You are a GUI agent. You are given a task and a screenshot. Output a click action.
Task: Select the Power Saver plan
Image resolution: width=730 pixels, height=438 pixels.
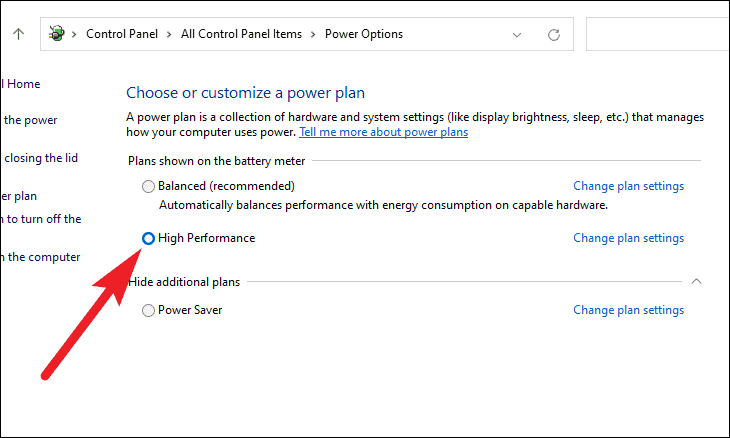[148, 310]
